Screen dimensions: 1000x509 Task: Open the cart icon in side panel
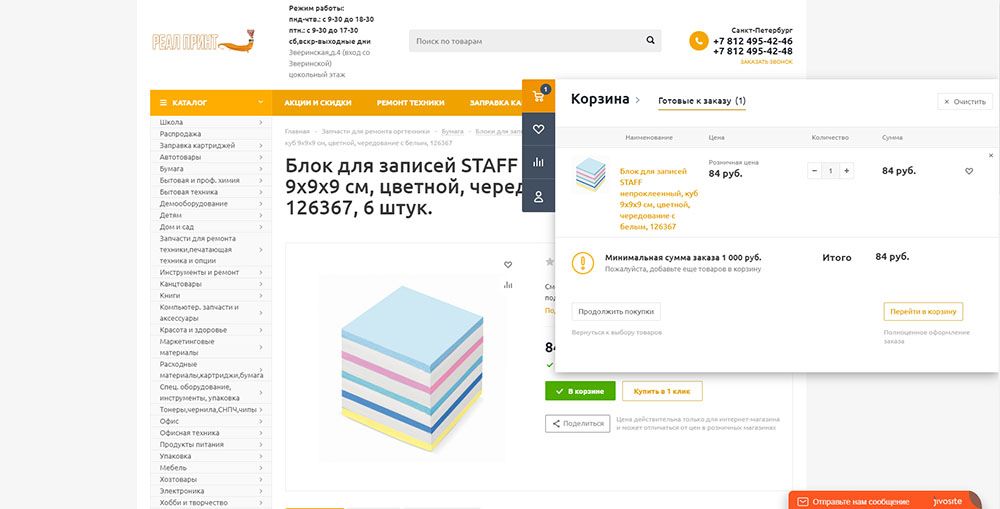(x=538, y=97)
